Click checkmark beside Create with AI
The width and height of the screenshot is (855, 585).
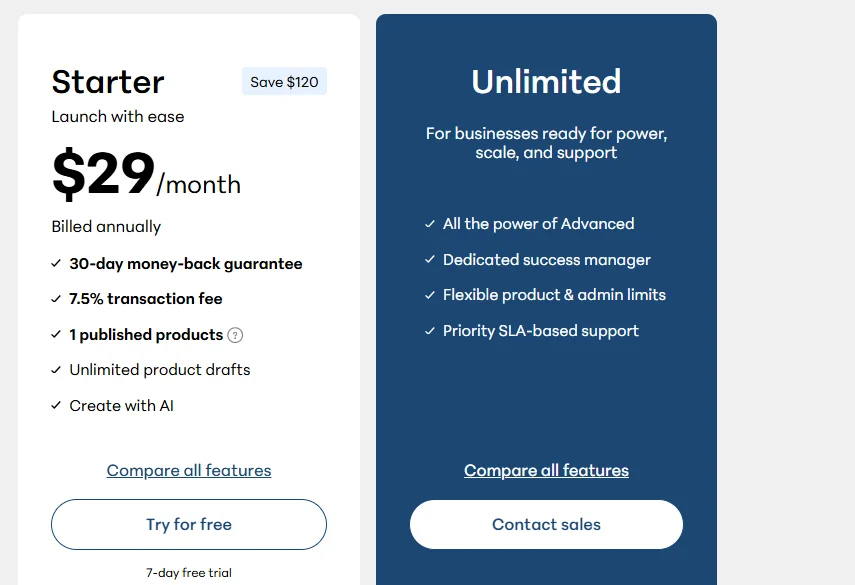[56, 406]
